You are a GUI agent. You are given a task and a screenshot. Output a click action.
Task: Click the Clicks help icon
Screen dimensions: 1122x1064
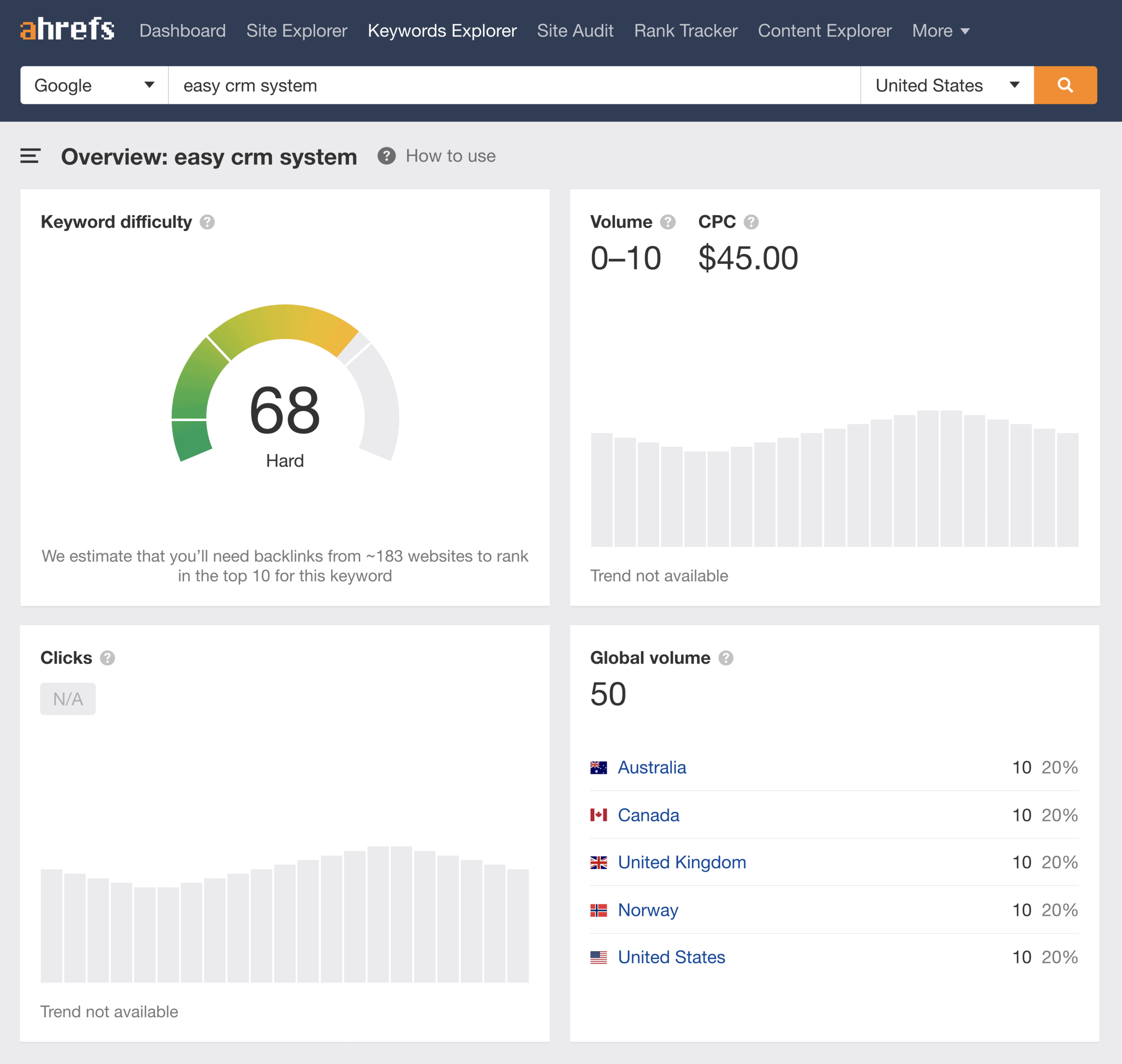(107, 658)
